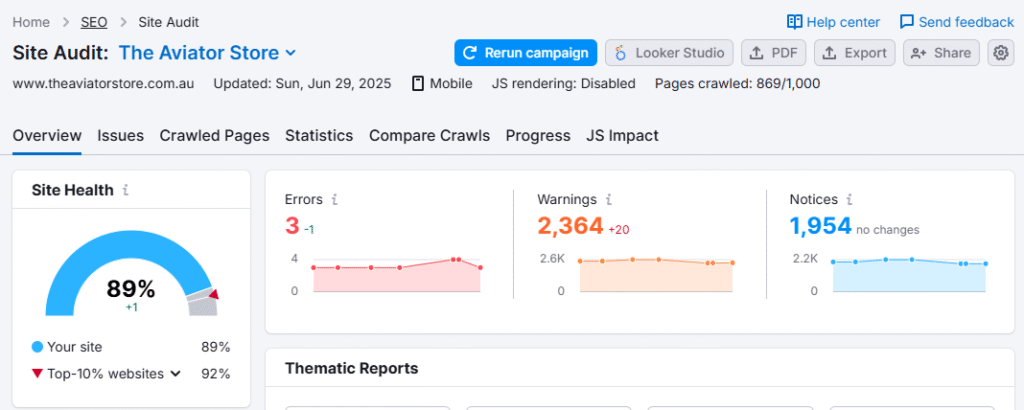The image size is (1024, 410).
Task: Click Share button
Action: (941, 53)
